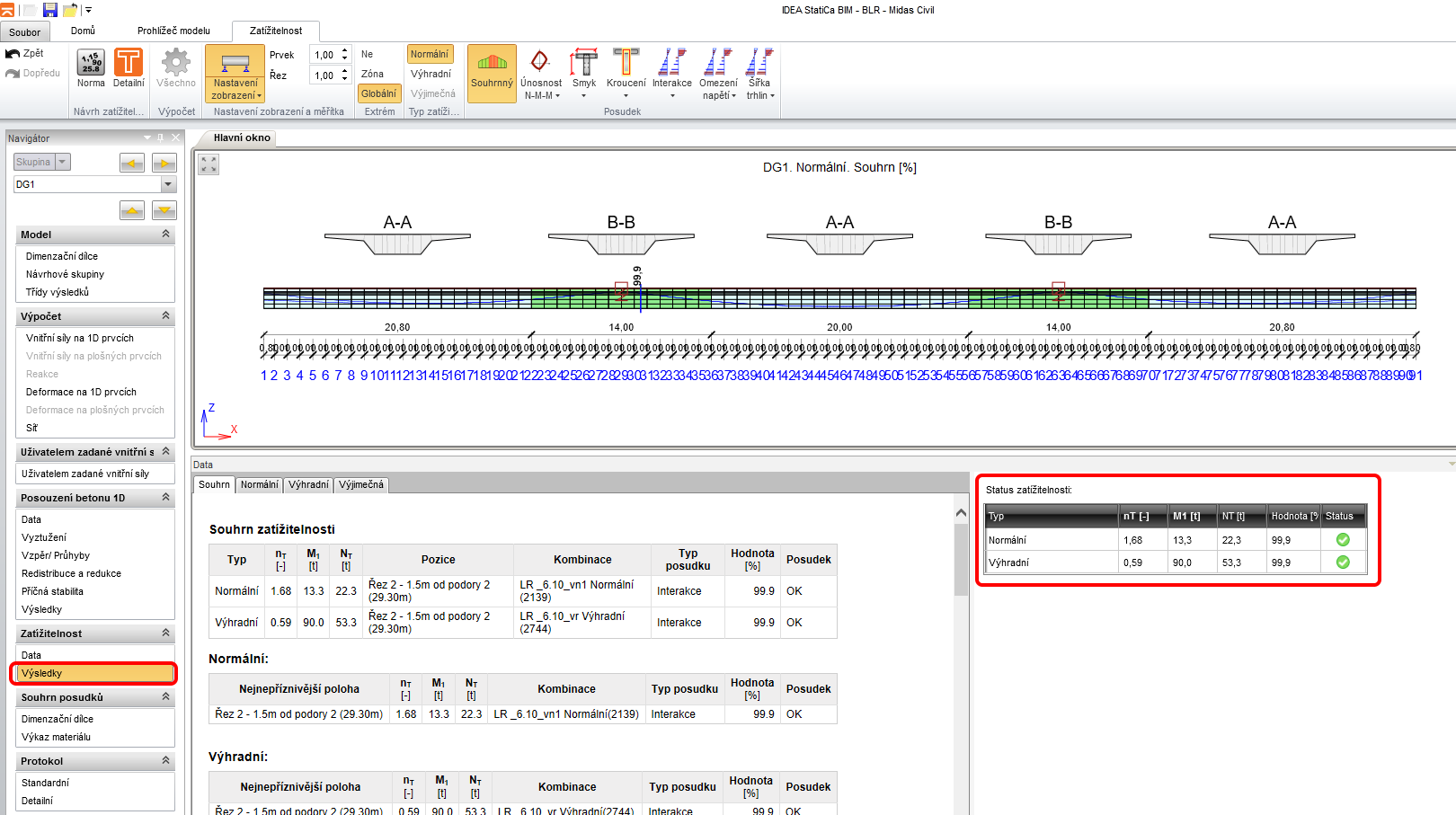Click the fit-to-window icon in main view
Viewport: 1456px width, 815px height.
209,164
